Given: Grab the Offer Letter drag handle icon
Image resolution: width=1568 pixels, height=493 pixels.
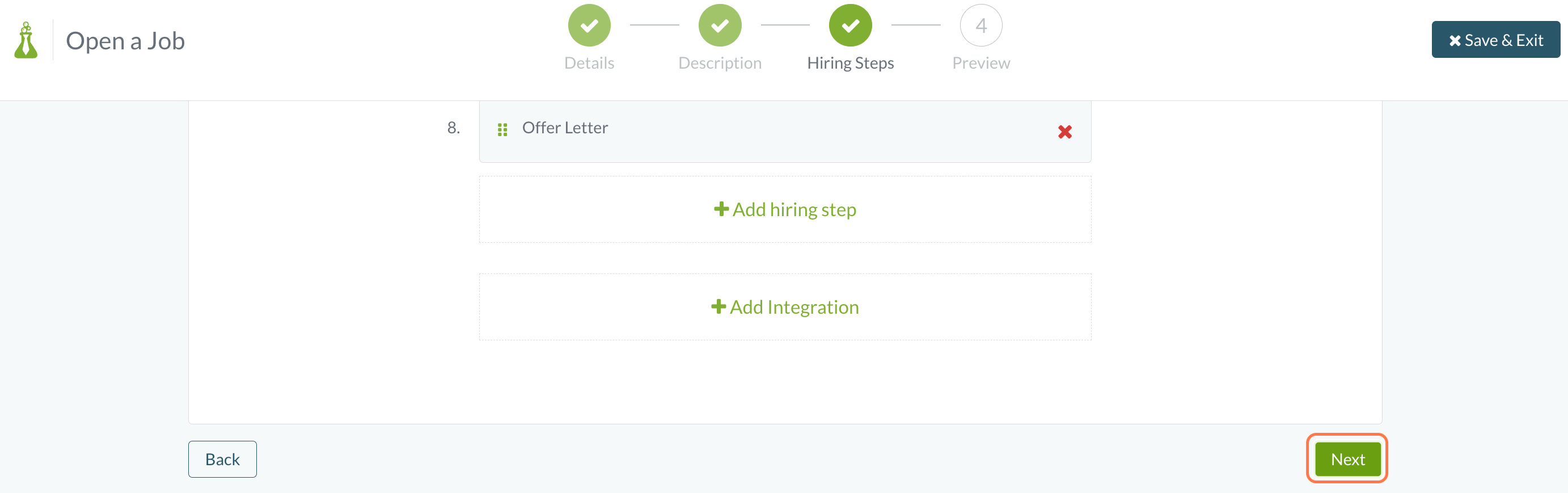Looking at the screenshot, I should [502, 130].
